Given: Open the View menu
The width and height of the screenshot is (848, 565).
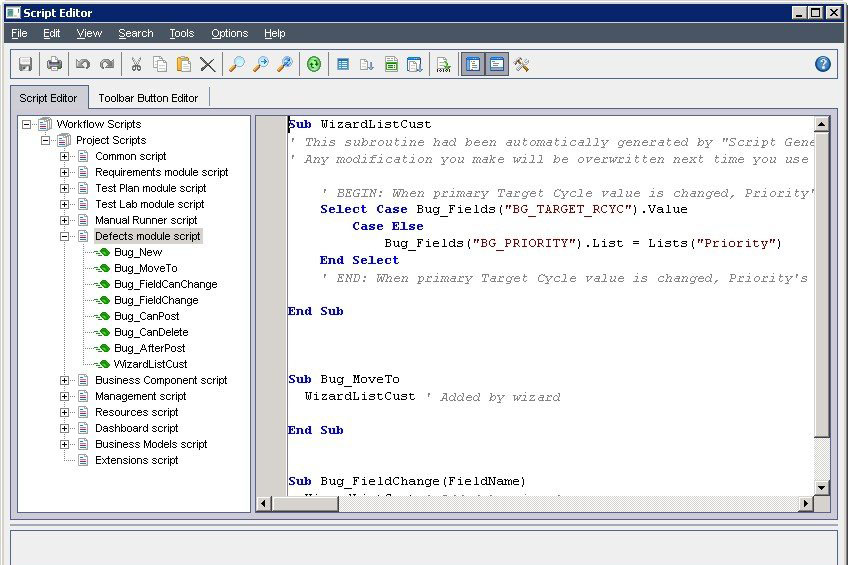Looking at the screenshot, I should (89, 34).
